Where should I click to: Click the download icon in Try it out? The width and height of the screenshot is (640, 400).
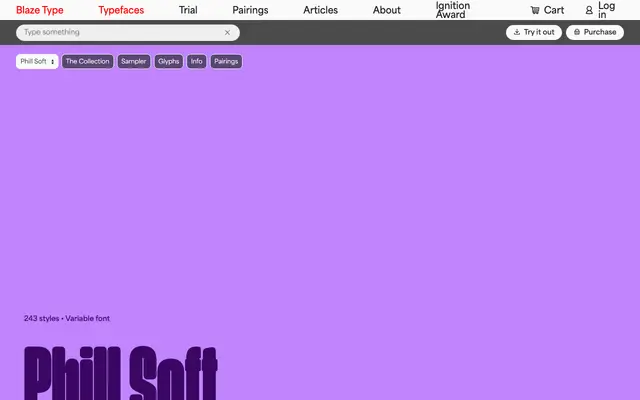[x=517, y=32]
